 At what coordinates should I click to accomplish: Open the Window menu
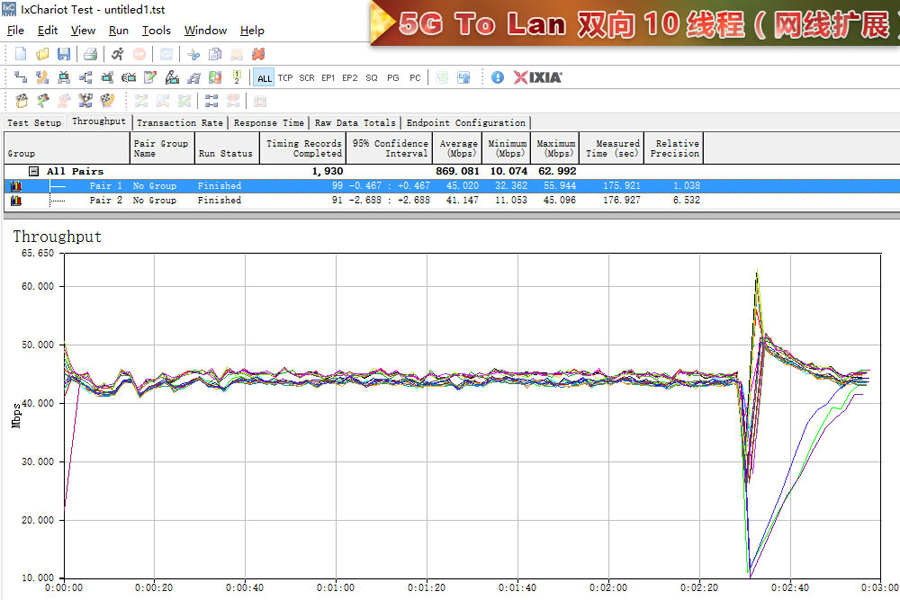205,30
